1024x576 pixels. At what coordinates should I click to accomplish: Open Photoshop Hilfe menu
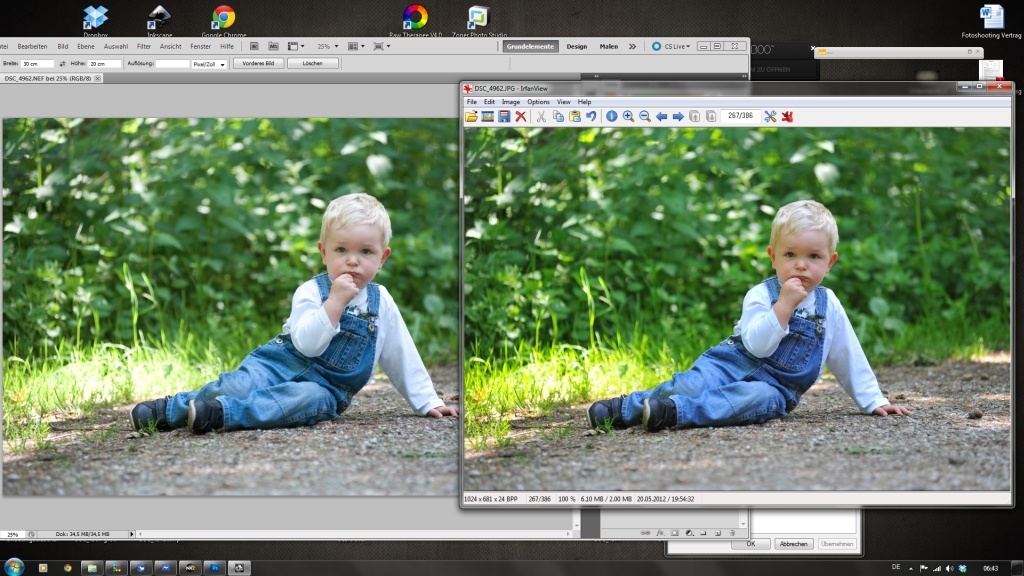click(227, 46)
